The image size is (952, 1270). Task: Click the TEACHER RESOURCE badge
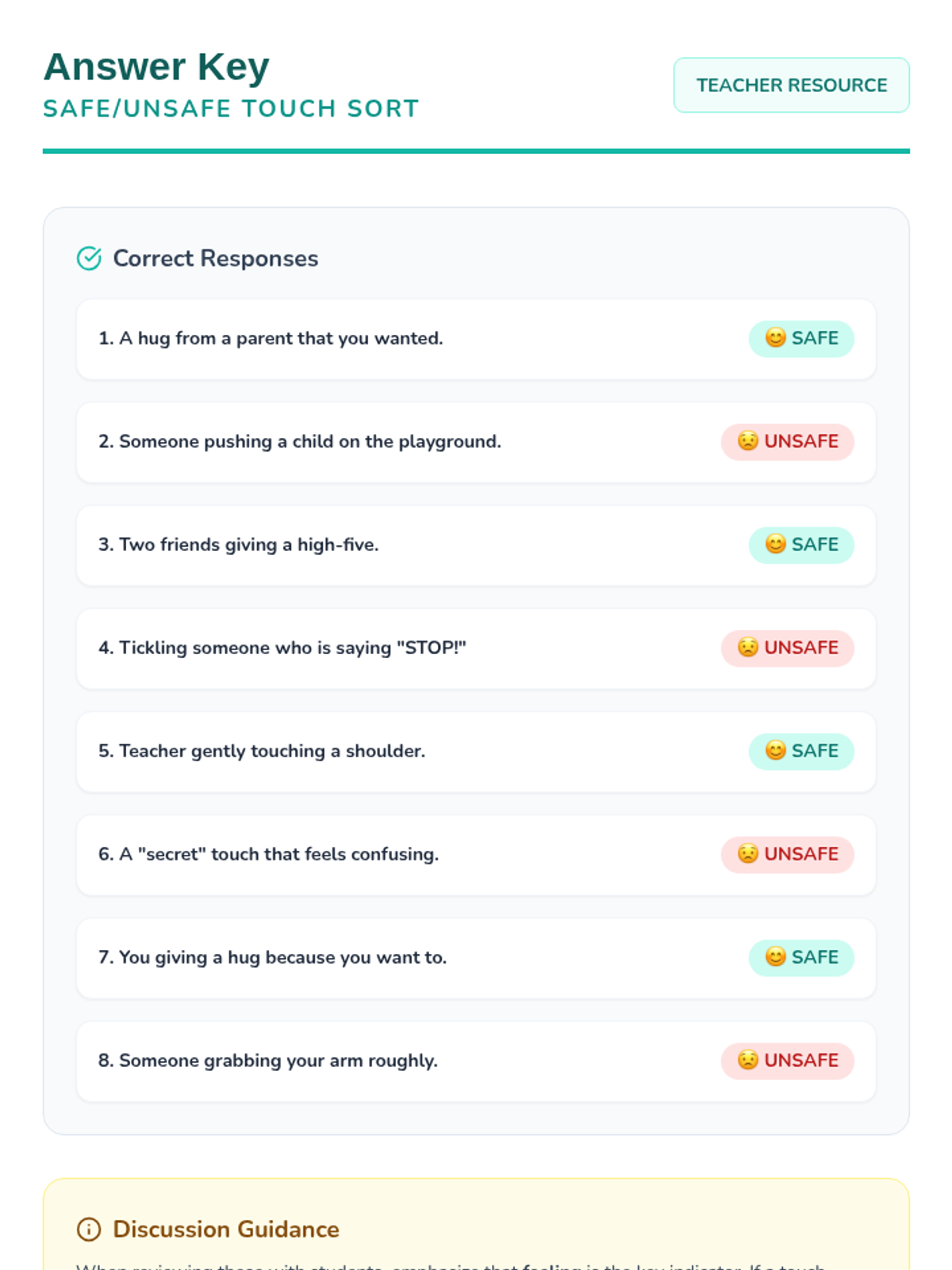(792, 85)
